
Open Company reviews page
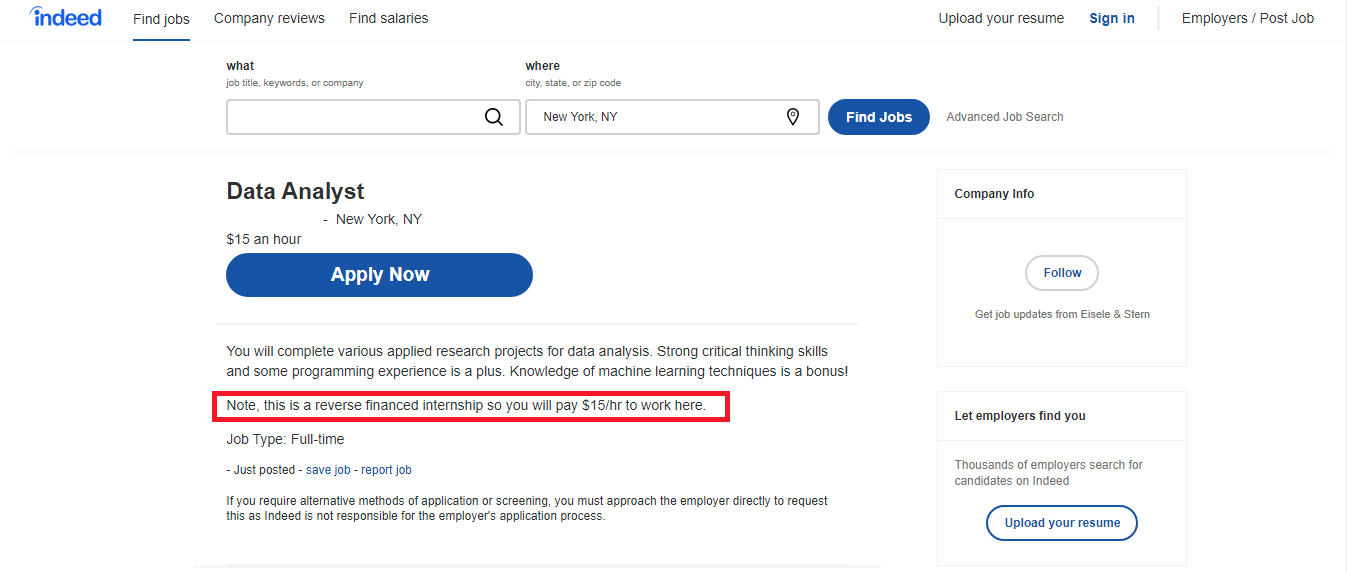(269, 18)
